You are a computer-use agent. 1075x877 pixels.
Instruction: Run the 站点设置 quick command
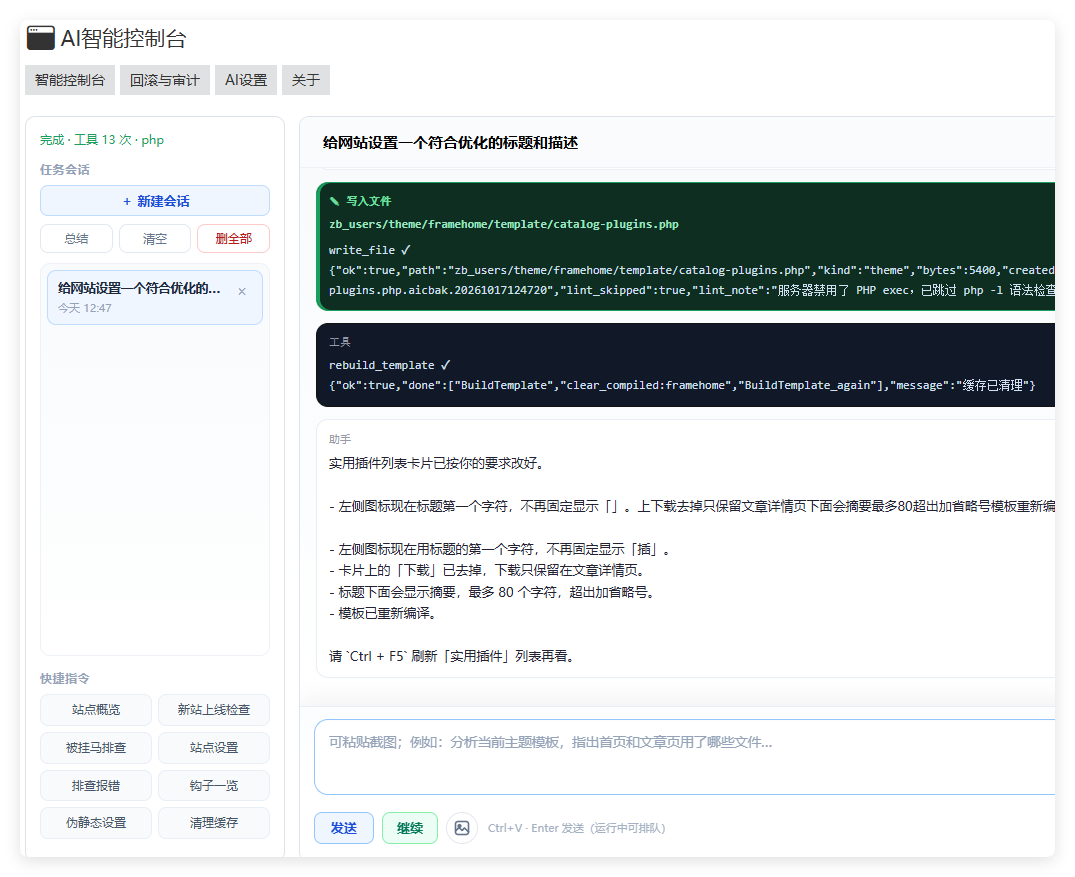214,747
